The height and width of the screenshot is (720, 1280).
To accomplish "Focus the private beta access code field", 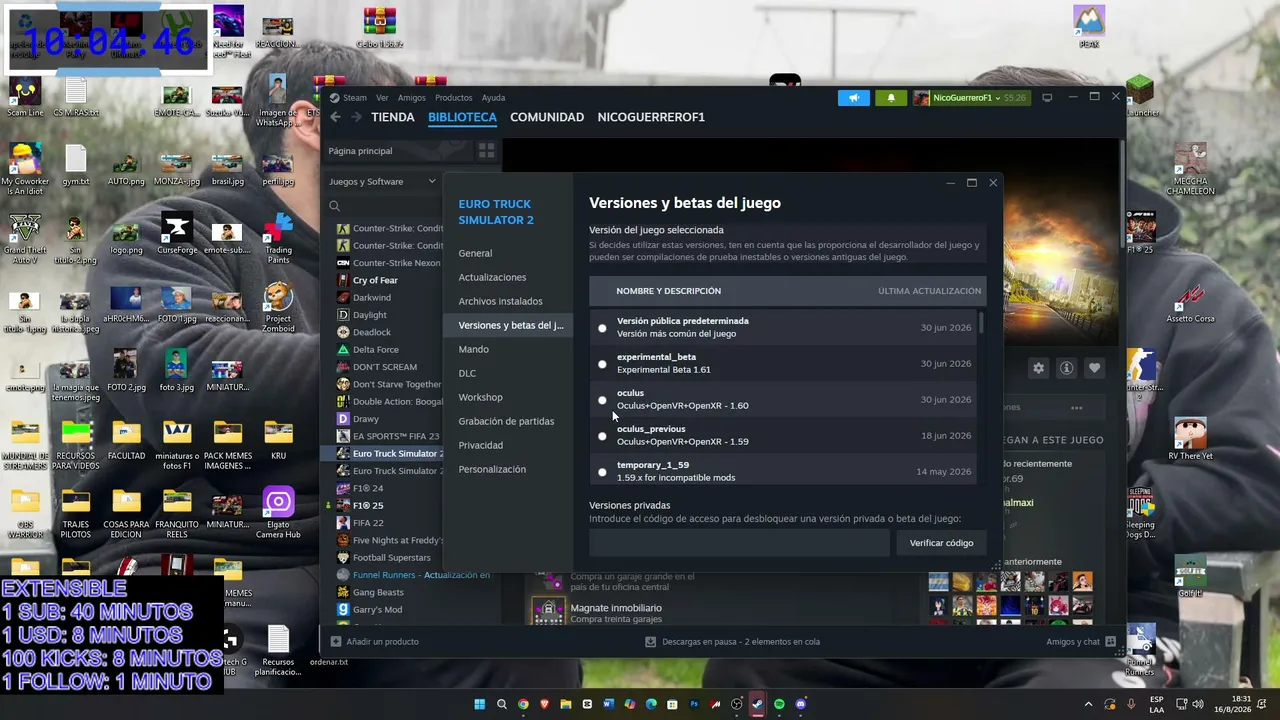I will pos(739,543).
